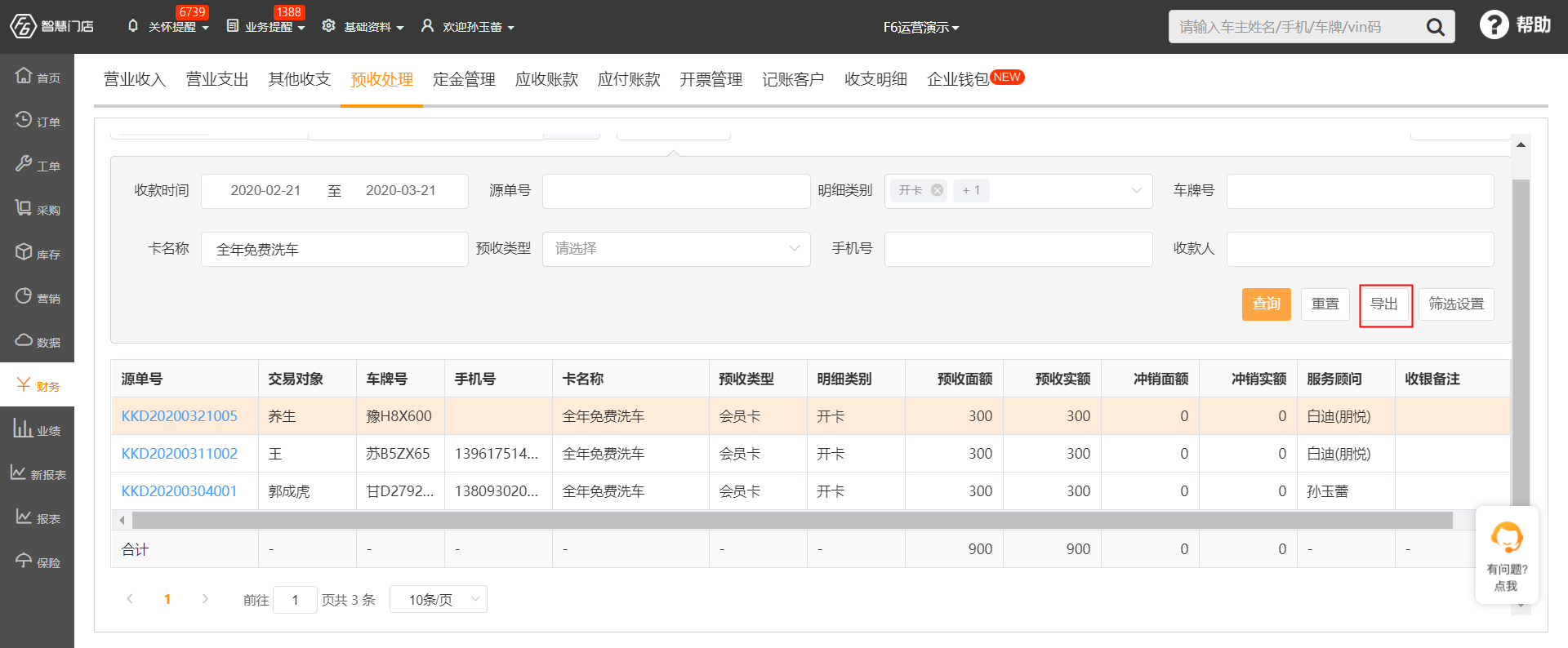Open 营销 in the sidebar

tap(37, 296)
